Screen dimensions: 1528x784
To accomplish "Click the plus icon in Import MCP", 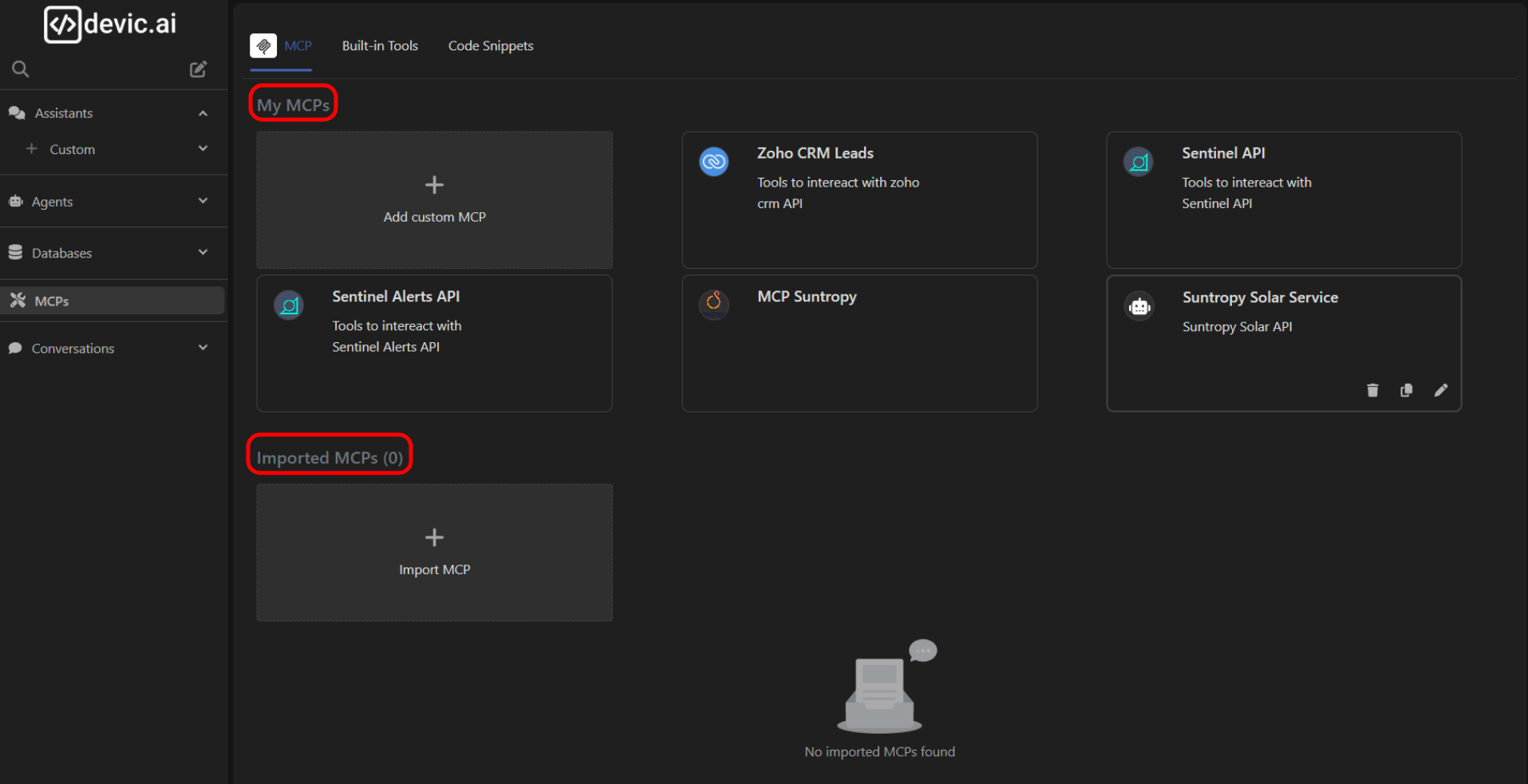I will click(x=434, y=538).
